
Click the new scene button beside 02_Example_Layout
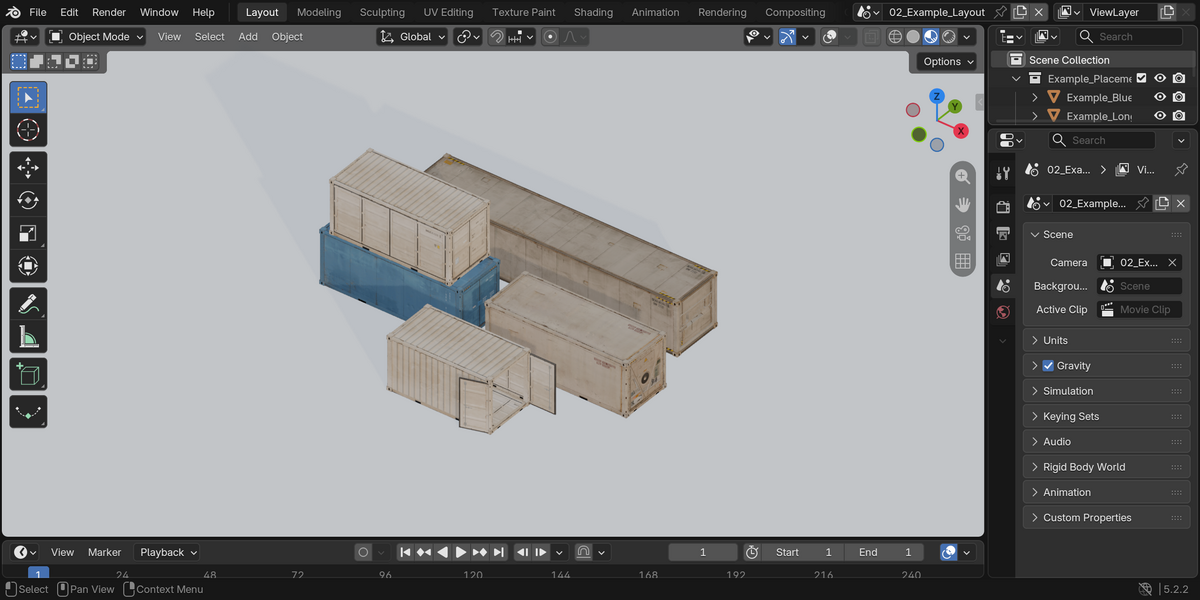(x=1019, y=12)
